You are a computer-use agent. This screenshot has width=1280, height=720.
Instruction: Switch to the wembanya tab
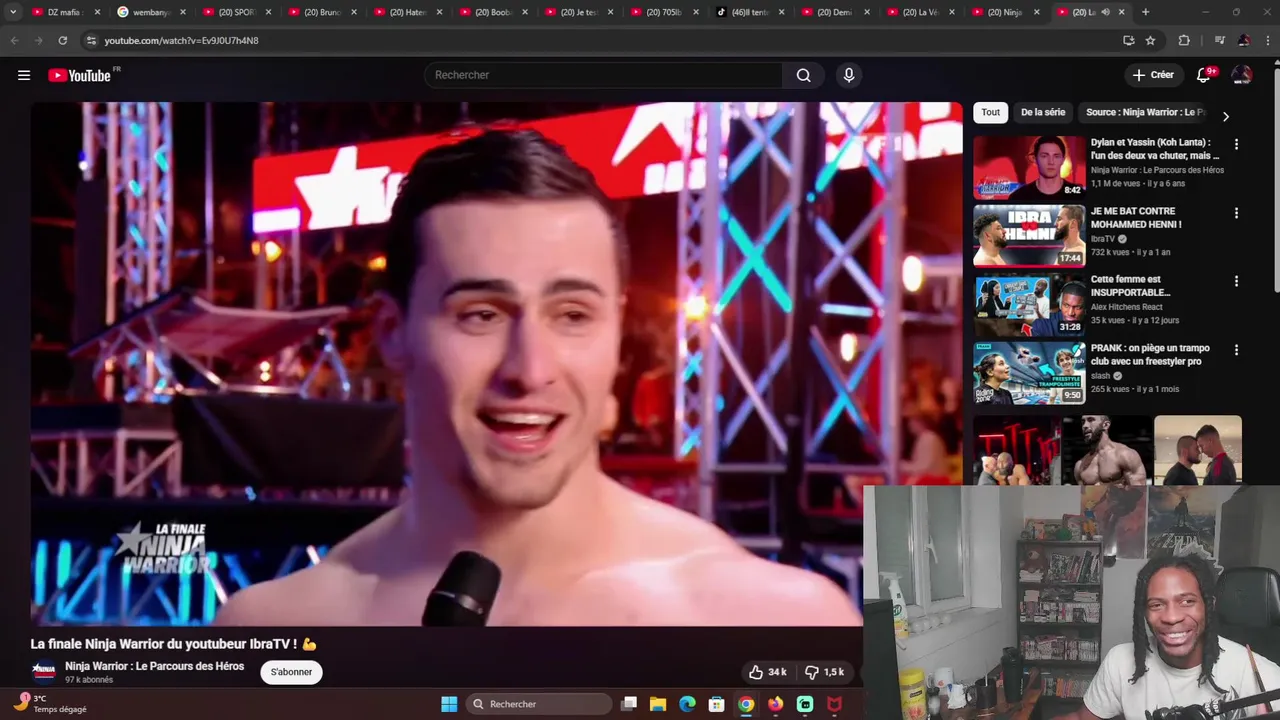pos(151,12)
